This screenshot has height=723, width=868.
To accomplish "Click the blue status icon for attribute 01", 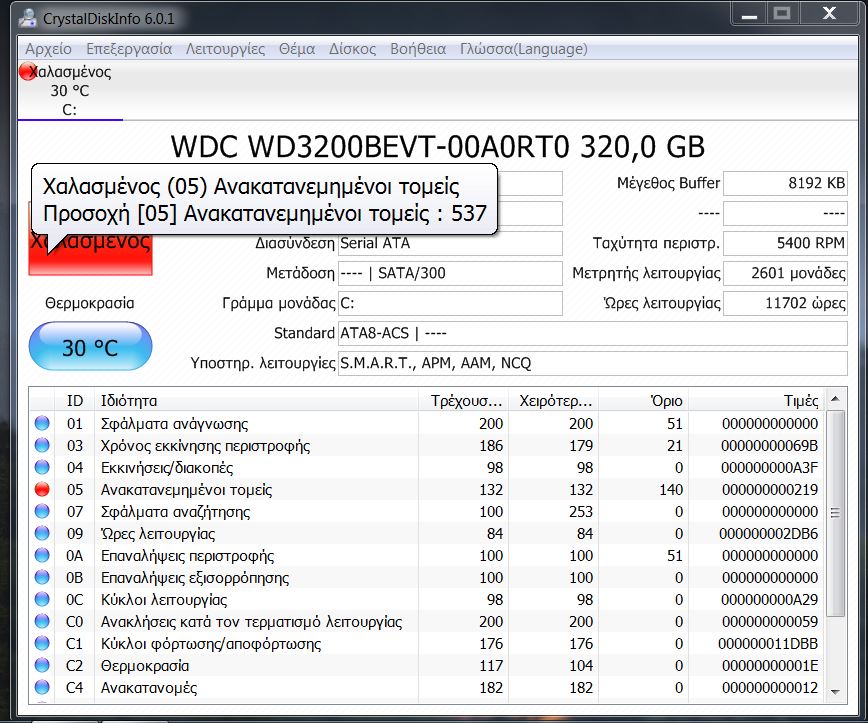I will point(41,424).
